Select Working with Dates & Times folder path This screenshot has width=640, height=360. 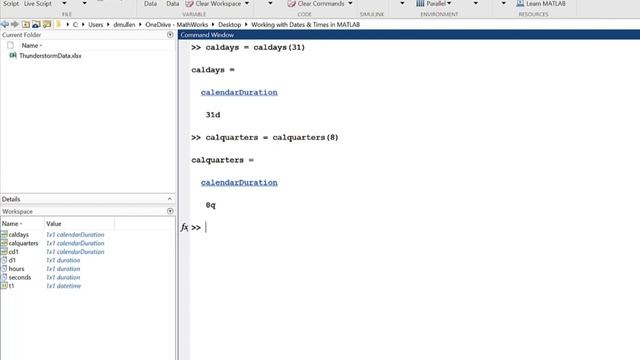[305, 24]
